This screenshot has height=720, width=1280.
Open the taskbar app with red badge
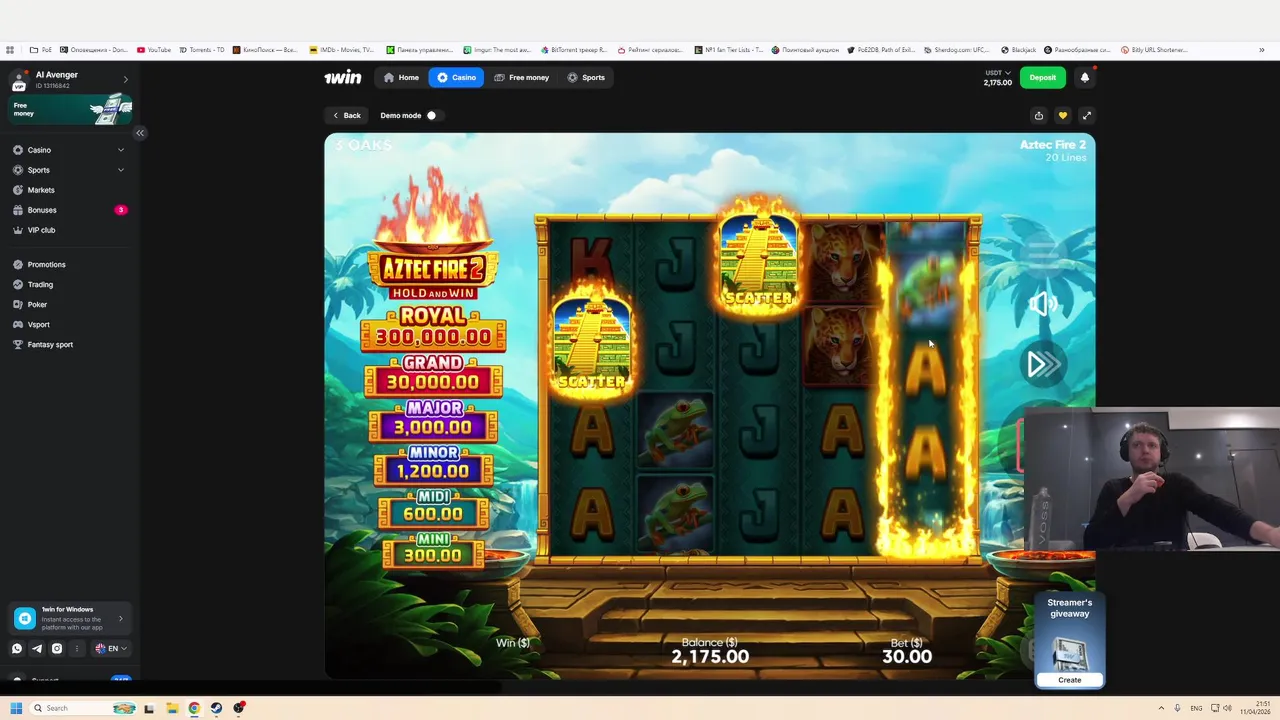[239, 708]
